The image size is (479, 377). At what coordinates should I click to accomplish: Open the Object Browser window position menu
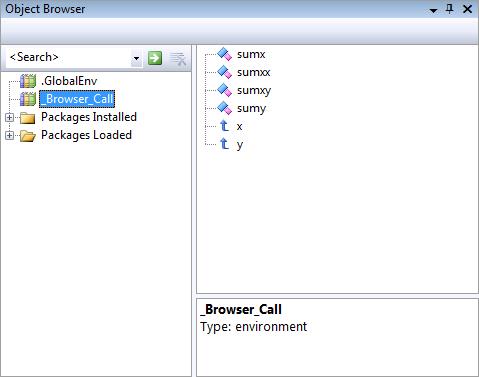(433, 10)
